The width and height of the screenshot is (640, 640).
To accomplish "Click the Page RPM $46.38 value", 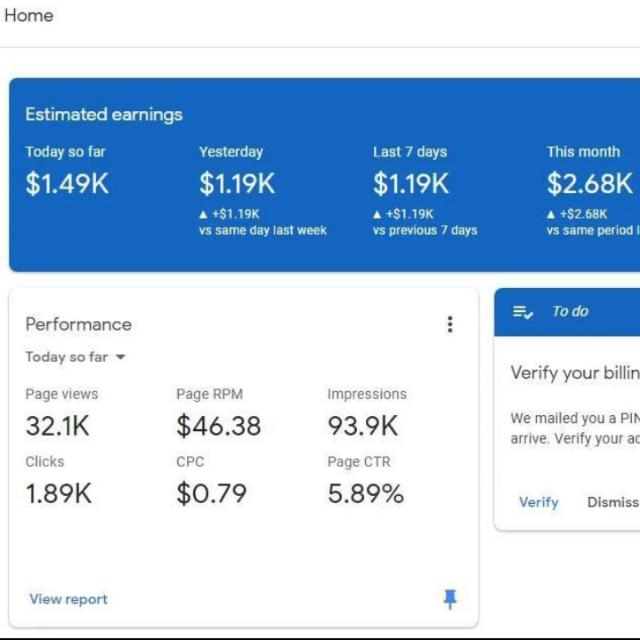I will (218, 426).
